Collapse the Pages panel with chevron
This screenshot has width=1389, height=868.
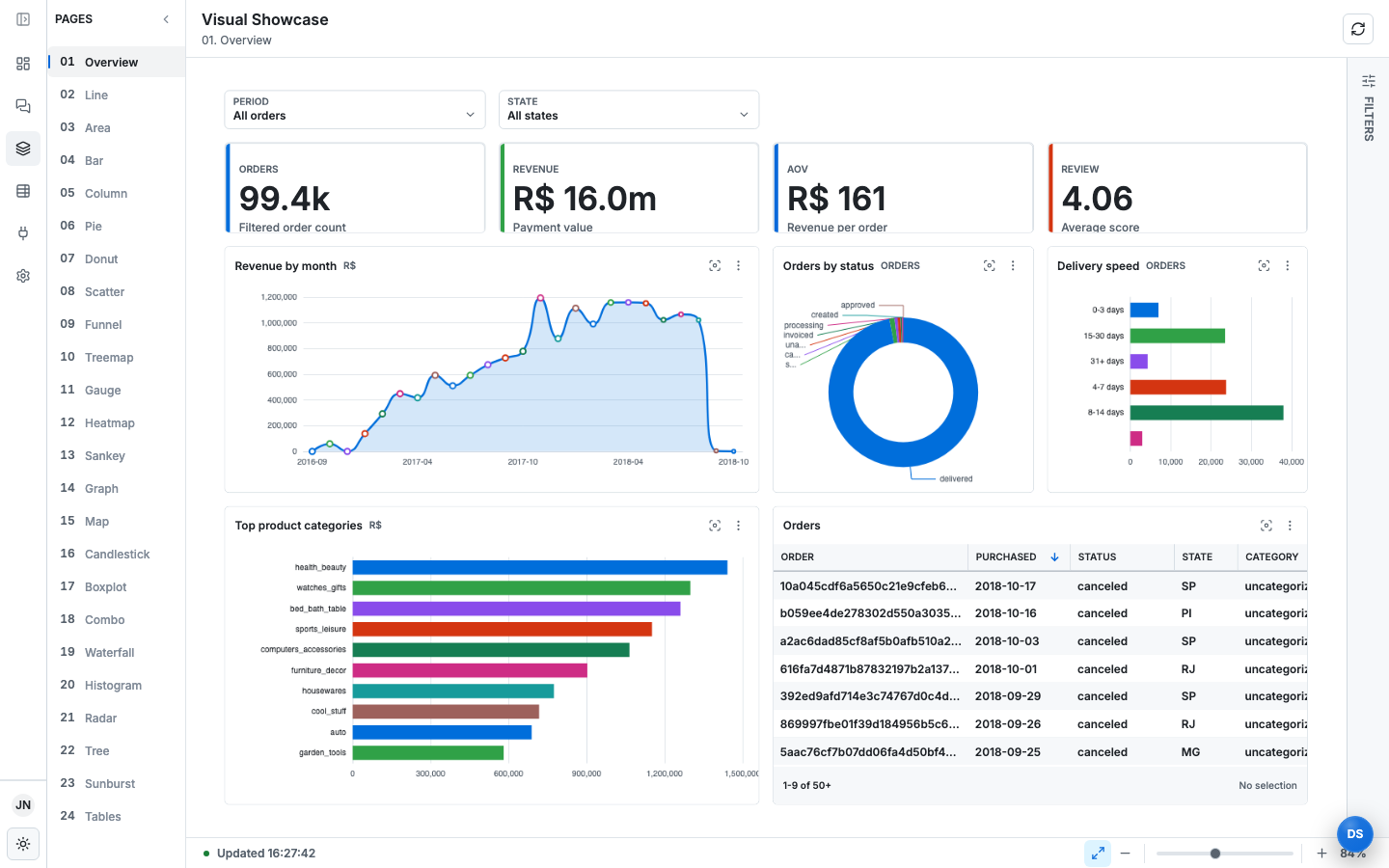[x=166, y=19]
